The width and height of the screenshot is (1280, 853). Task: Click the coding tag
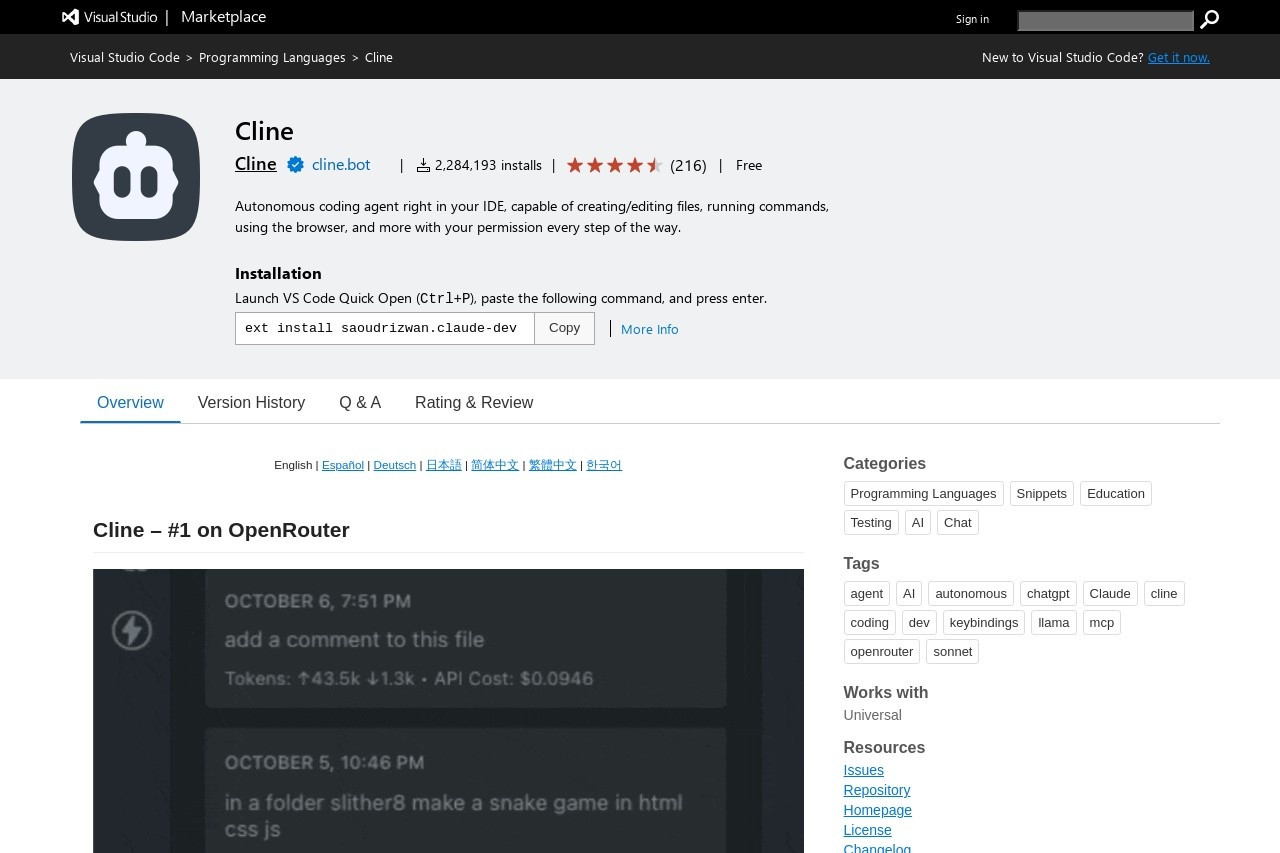pyautogui.click(x=870, y=623)
